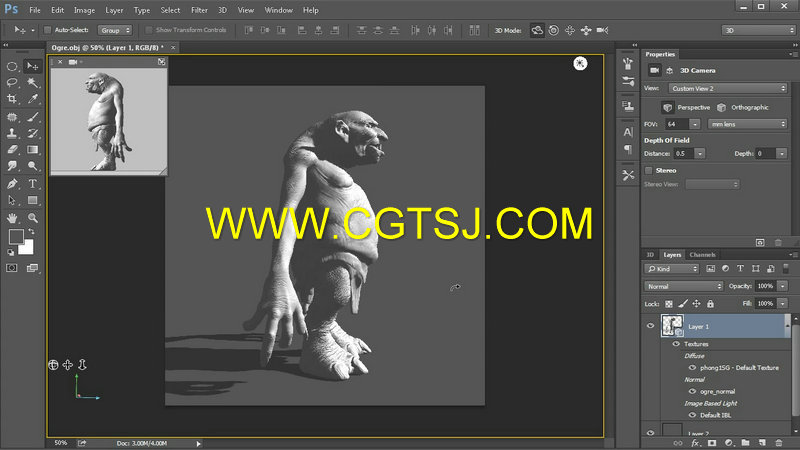The image size is (800, 450).
Task: Select the Hand tool
Action: 12,218
